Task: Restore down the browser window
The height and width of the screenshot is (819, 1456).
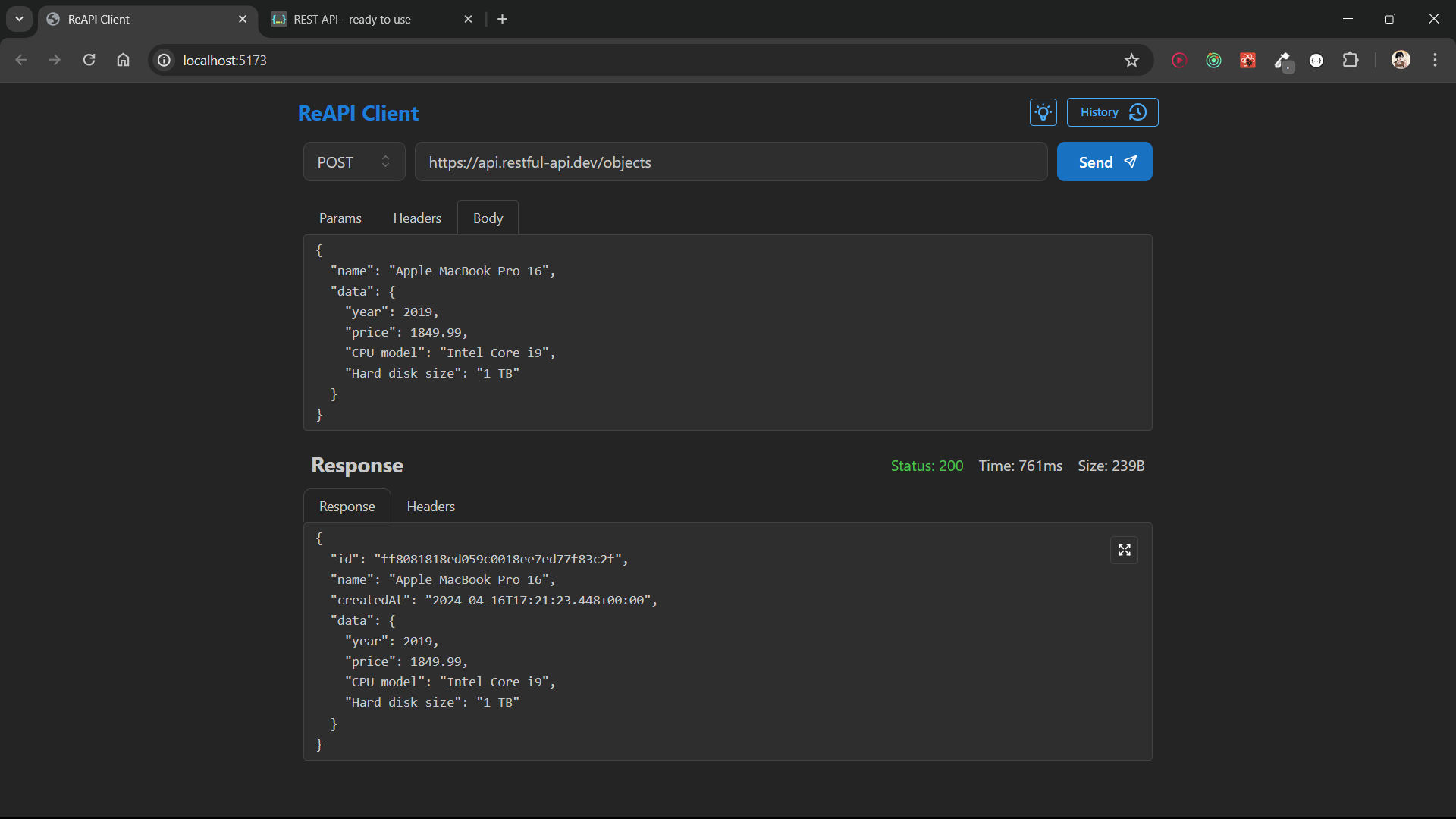Action: tap(1390, 19)
